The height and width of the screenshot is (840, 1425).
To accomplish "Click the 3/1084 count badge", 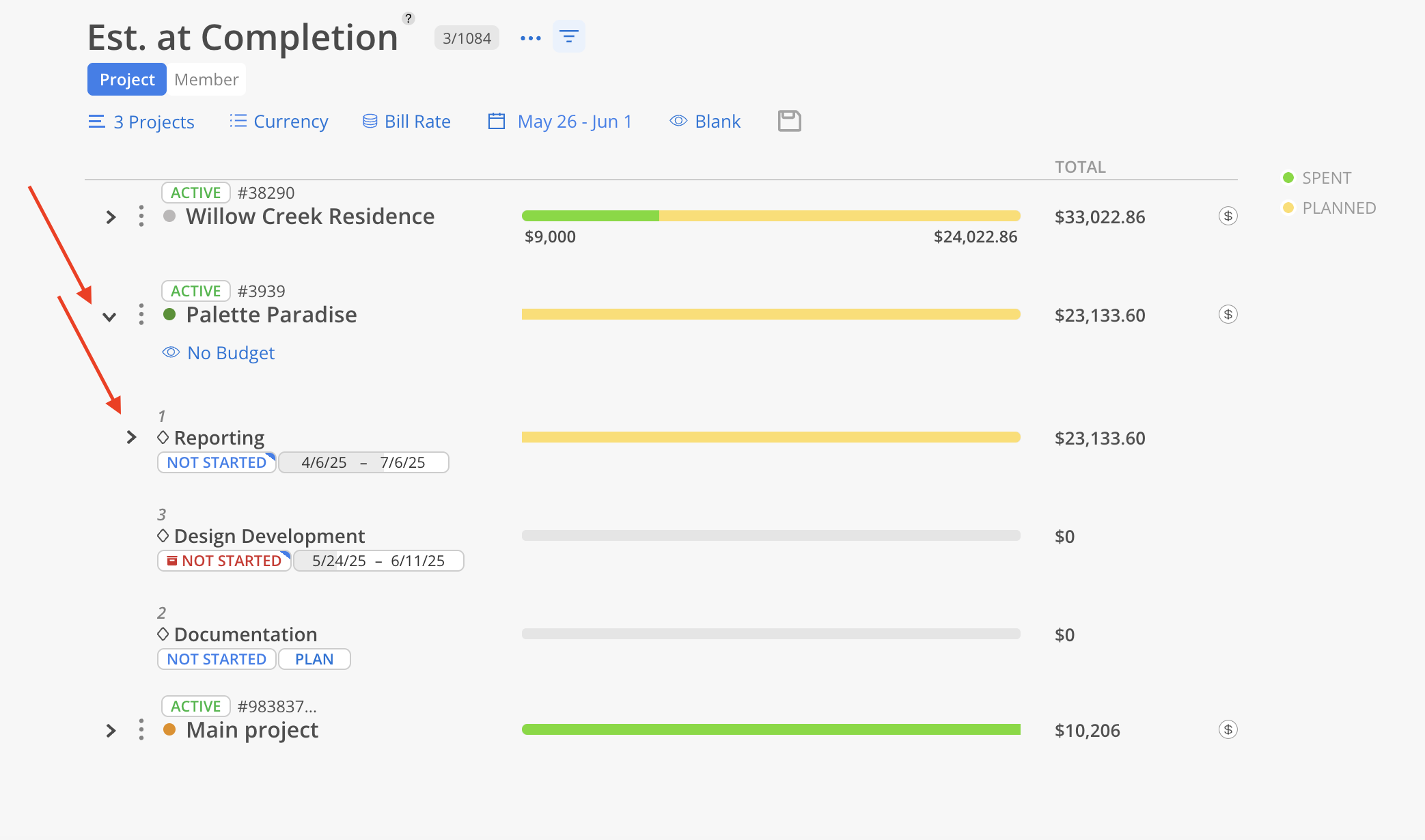I will [x=467, y=38].
